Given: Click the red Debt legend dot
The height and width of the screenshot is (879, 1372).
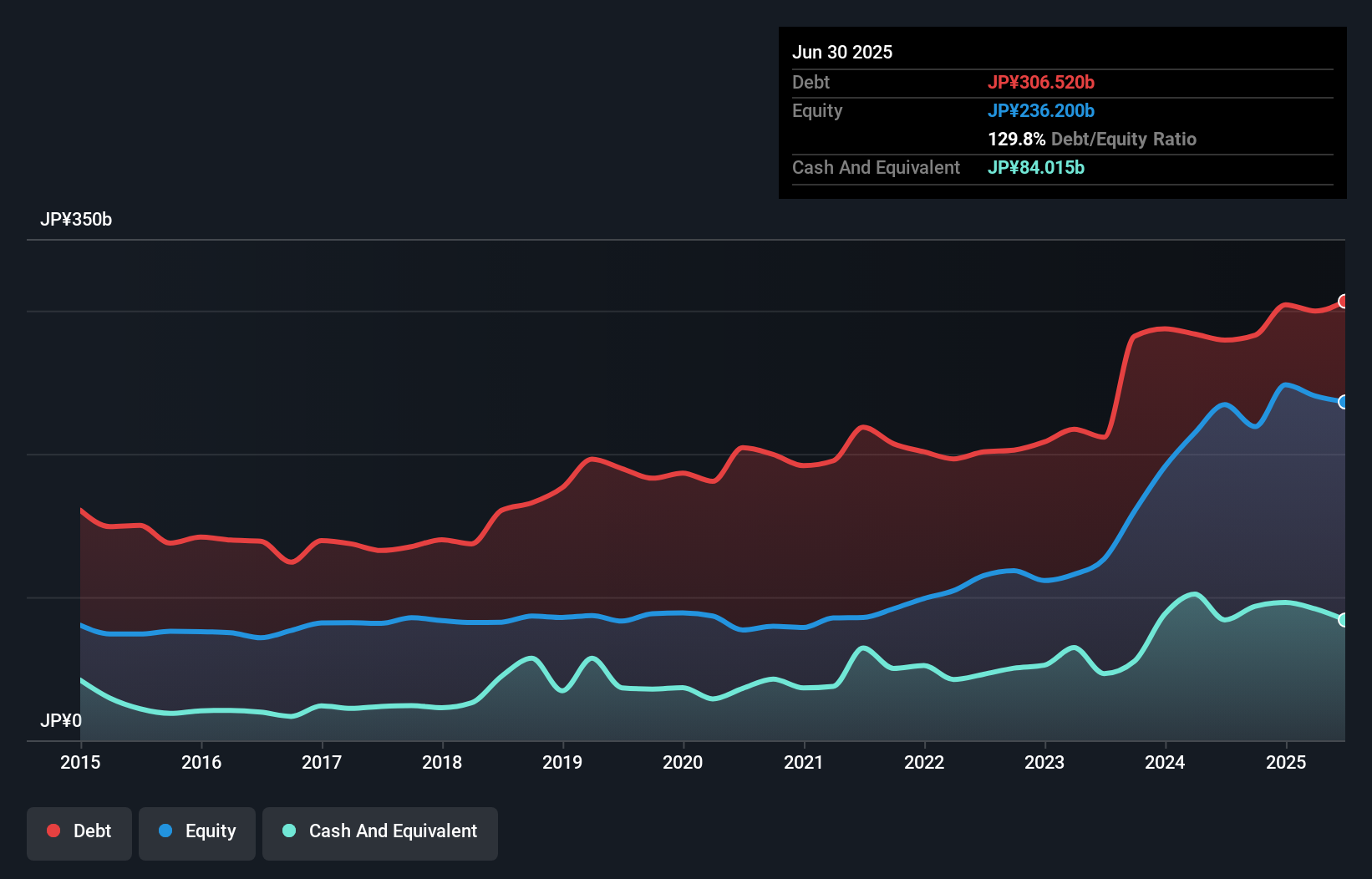Looking at the screenshot, I should (x=53, y=831).
